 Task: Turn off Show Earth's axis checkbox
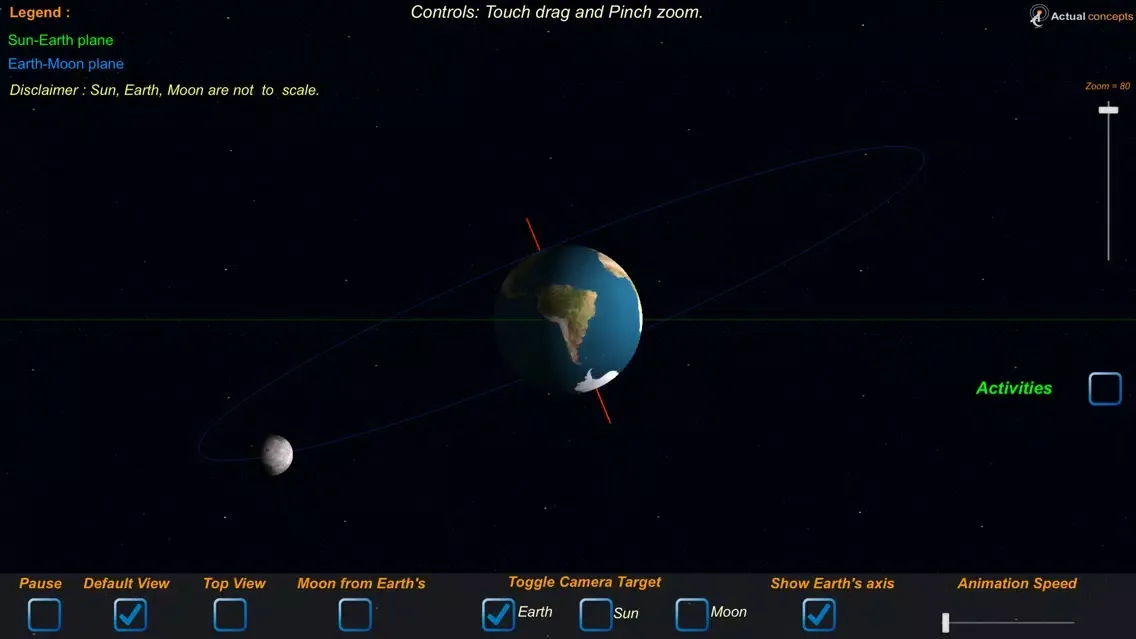(819, 614)
